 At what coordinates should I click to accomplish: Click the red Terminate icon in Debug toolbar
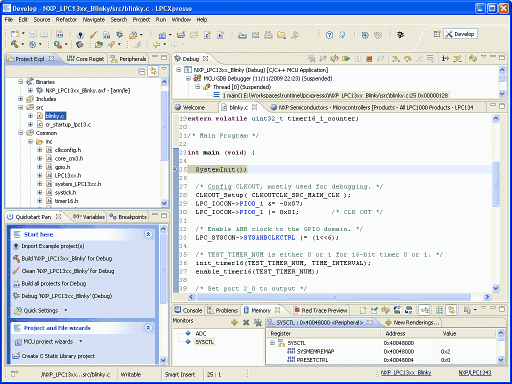(369, 59)
